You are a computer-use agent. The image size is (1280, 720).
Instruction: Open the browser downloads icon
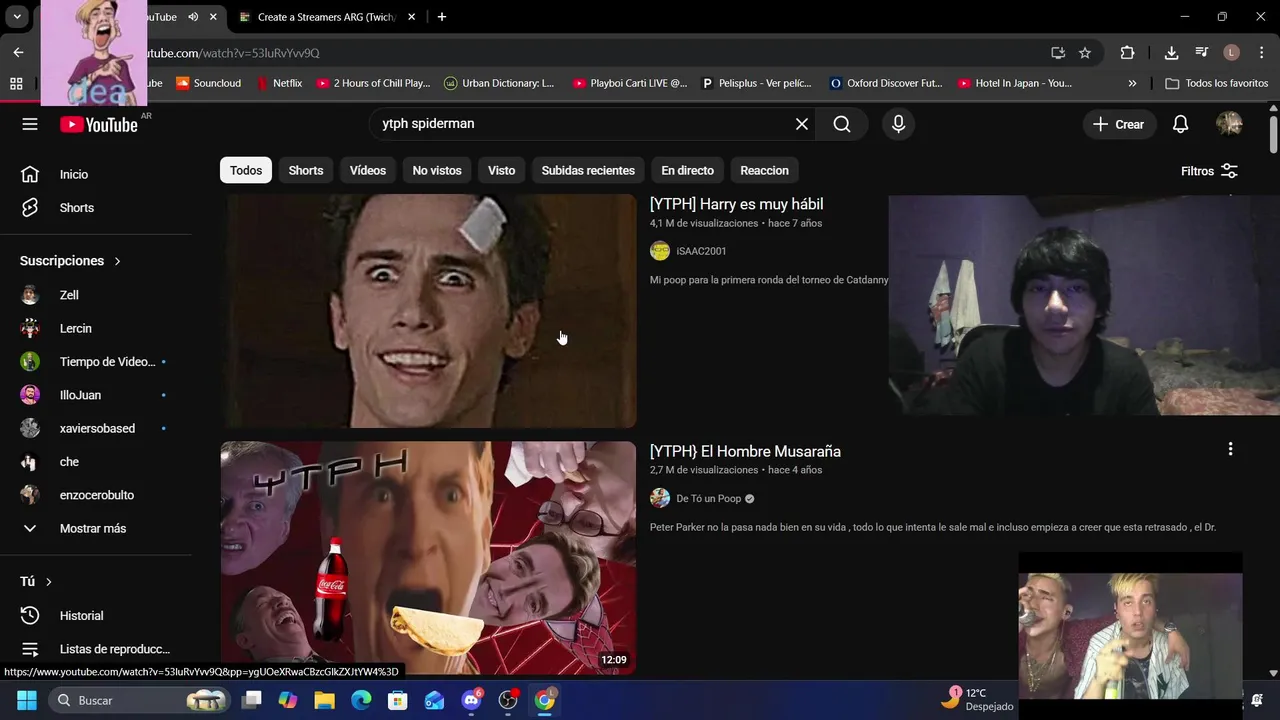[x=1171, y=53]
